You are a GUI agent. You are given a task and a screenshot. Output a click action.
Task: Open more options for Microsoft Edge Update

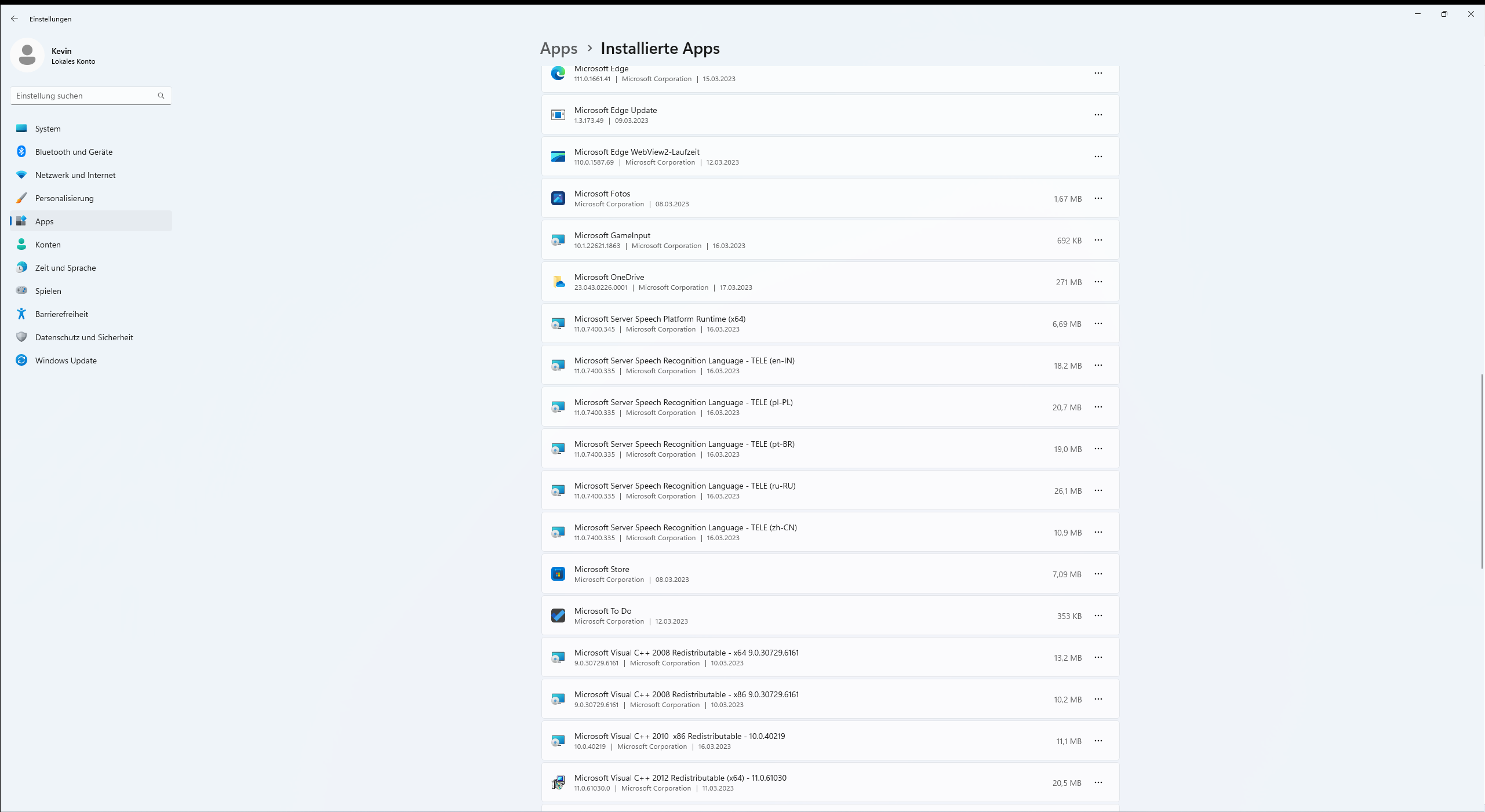1098,115
